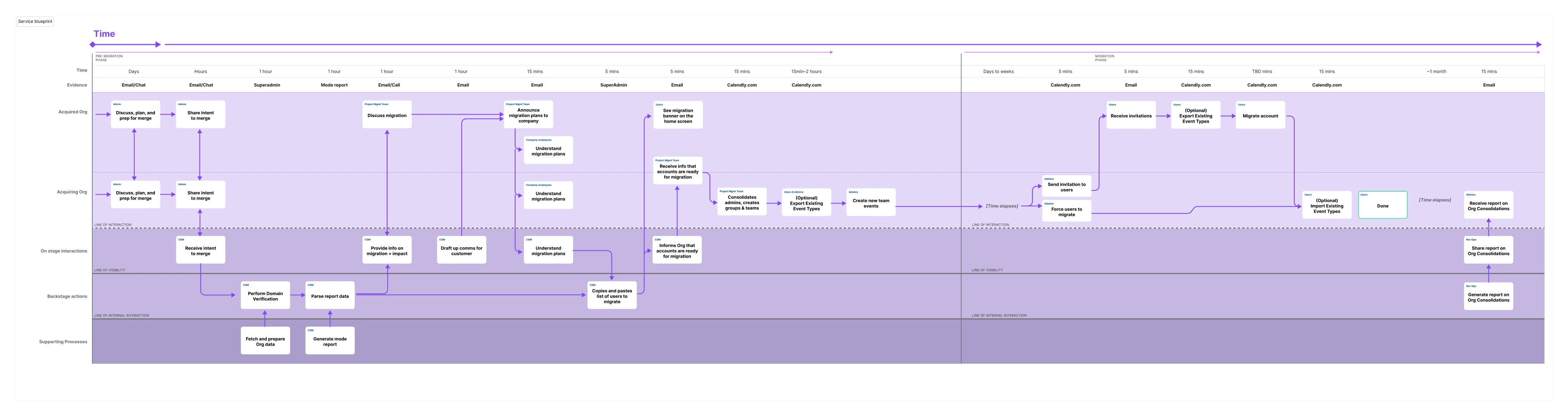This screenshot has width=1568, height=416.
Task: Select See migration banner on home screen card
Action: tap(678, 115)
